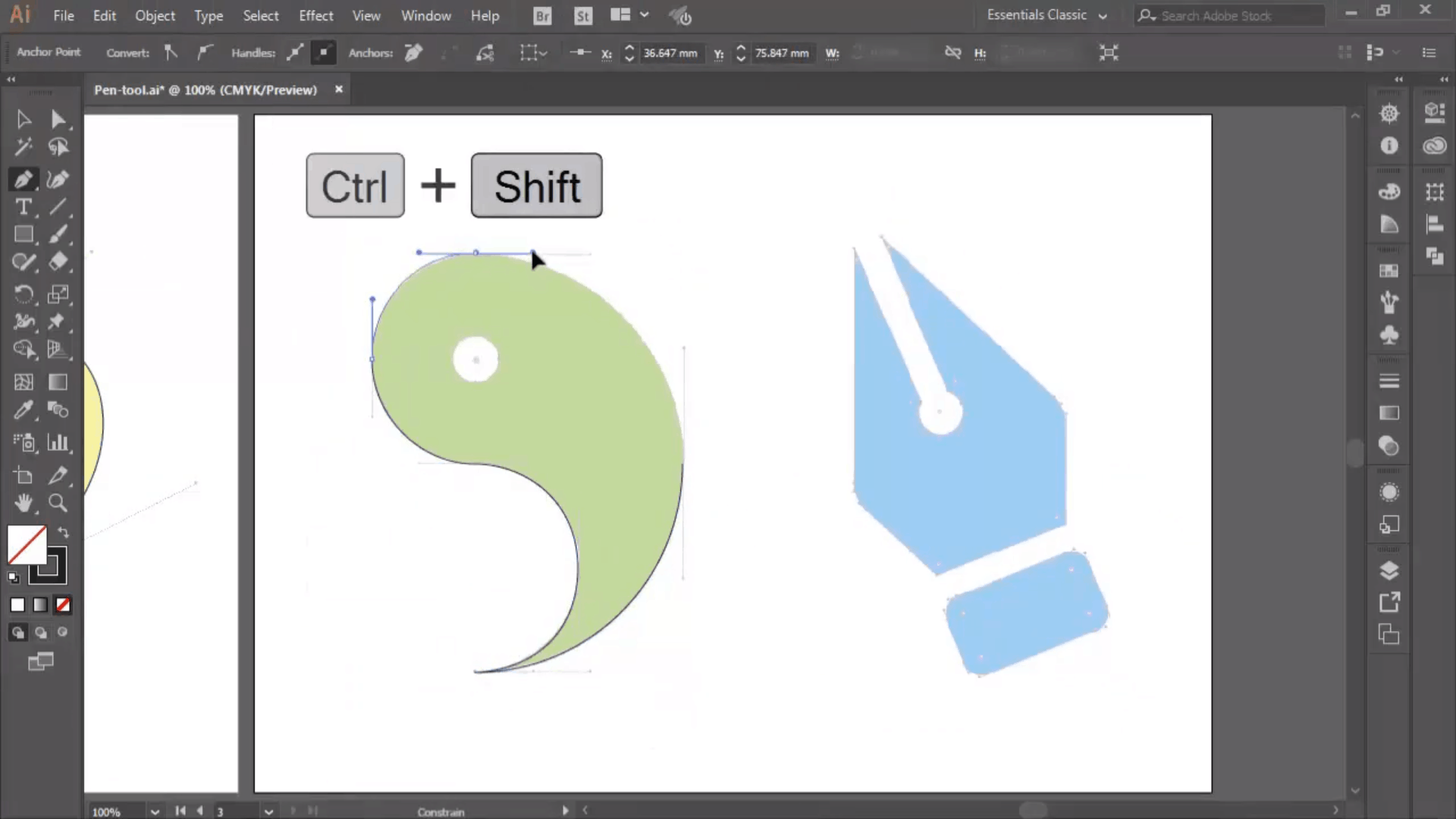
Task: Select the Symbol Sprayer tool
Action: (x=24, y=443)
